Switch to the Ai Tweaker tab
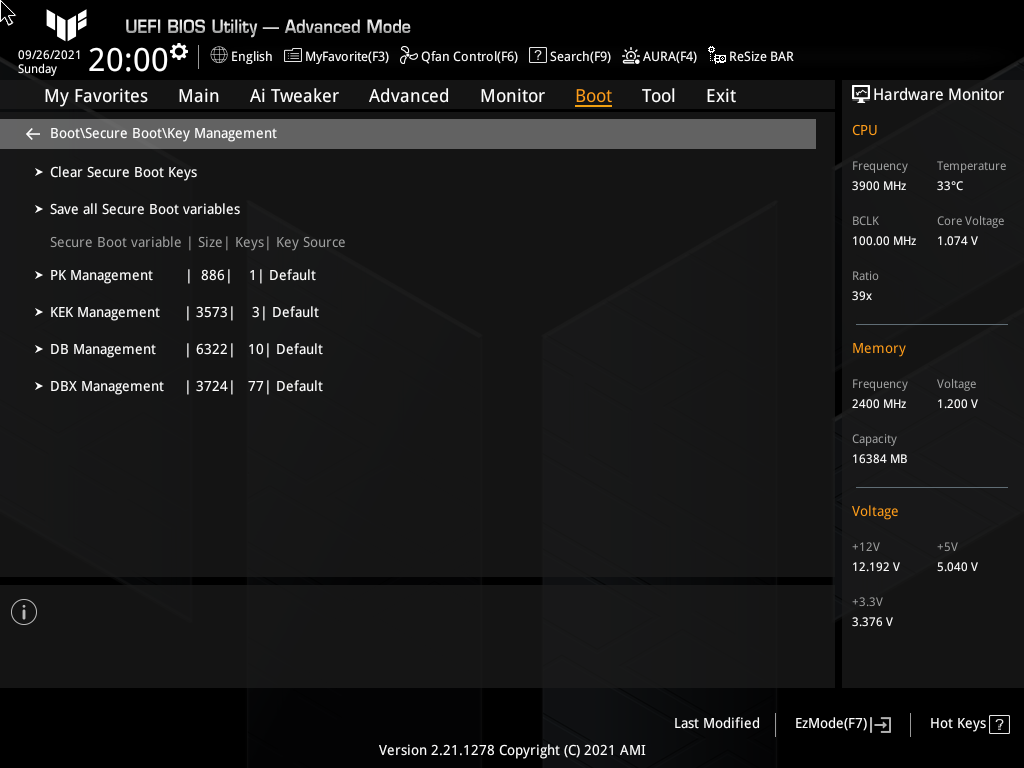The width and height of the screenshot is (1024, 768). point(294,95)
